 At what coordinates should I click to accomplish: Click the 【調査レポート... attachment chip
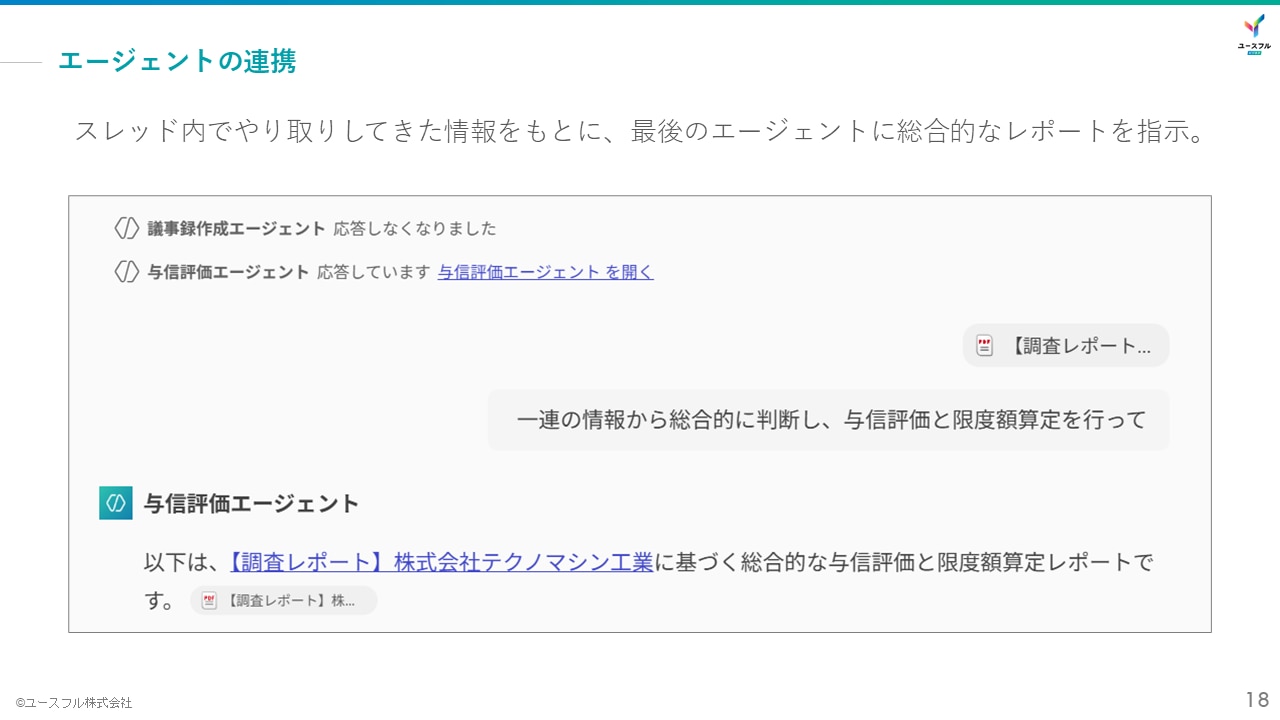coord(1065,345)
